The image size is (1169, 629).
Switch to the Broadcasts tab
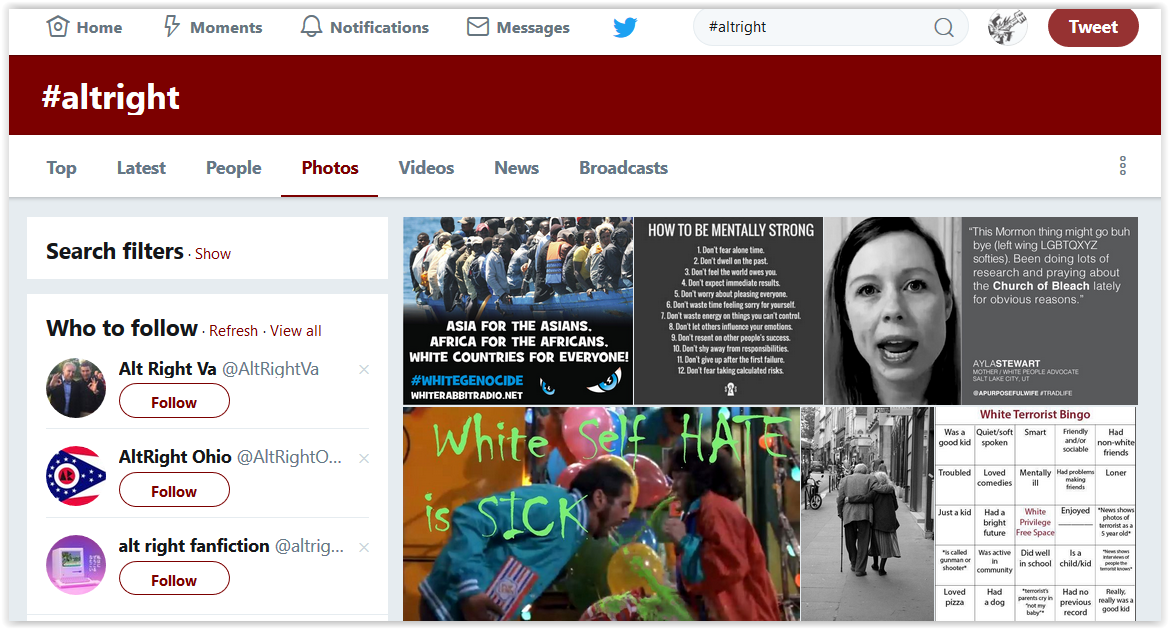pyautogui.click(x=623, y=168)
